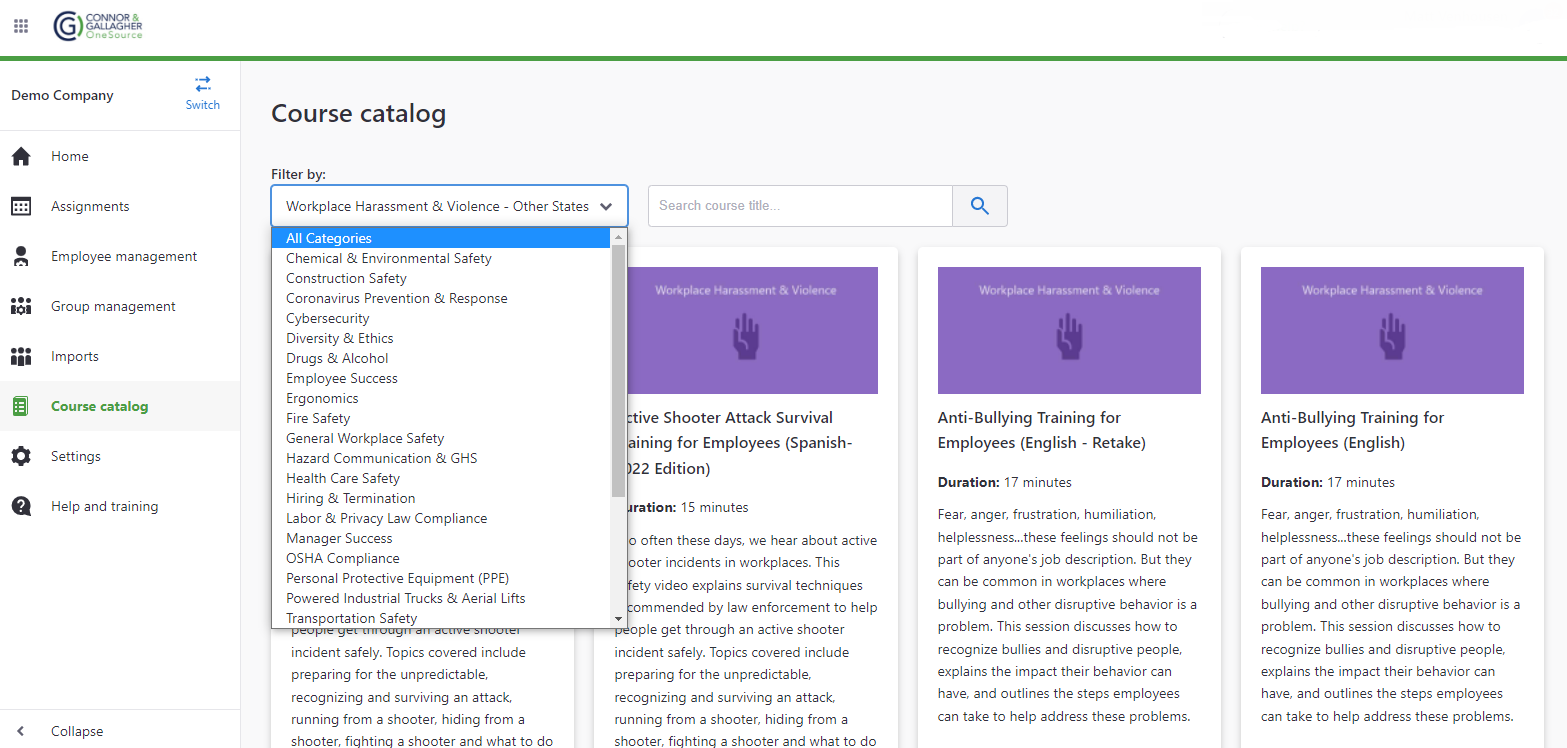This screenshot has width=1567, height=748.
Task: Select General Workplace Safety option
Action: 441,438
